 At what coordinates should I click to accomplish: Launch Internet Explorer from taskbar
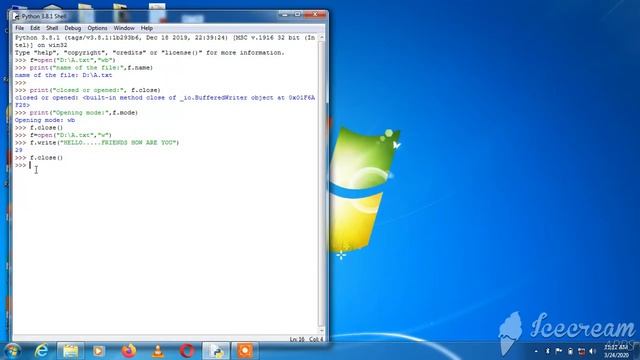pyautogui.click(x=41, y=351)
